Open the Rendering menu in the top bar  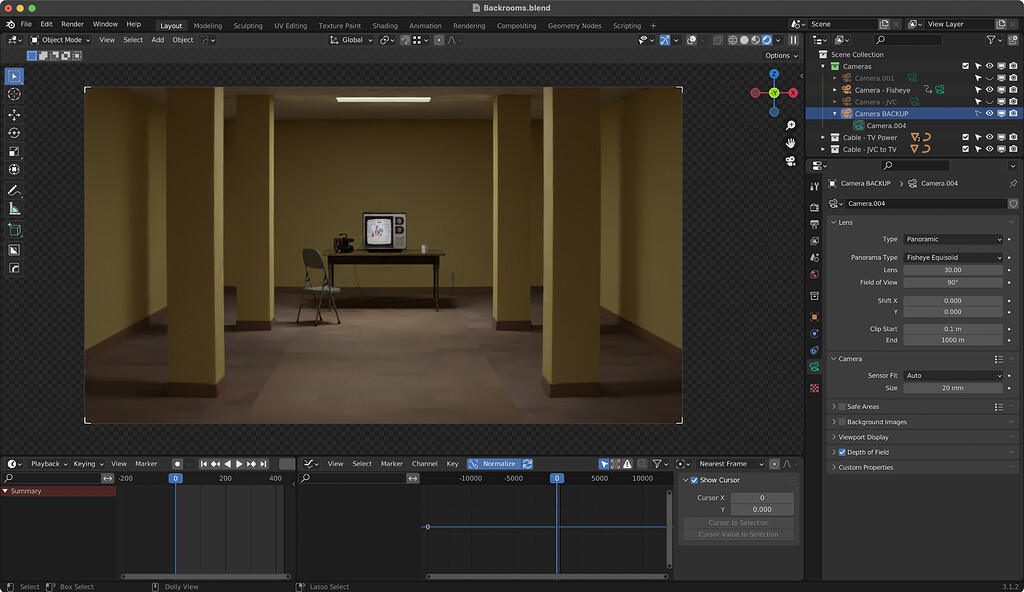coord(469,25)
